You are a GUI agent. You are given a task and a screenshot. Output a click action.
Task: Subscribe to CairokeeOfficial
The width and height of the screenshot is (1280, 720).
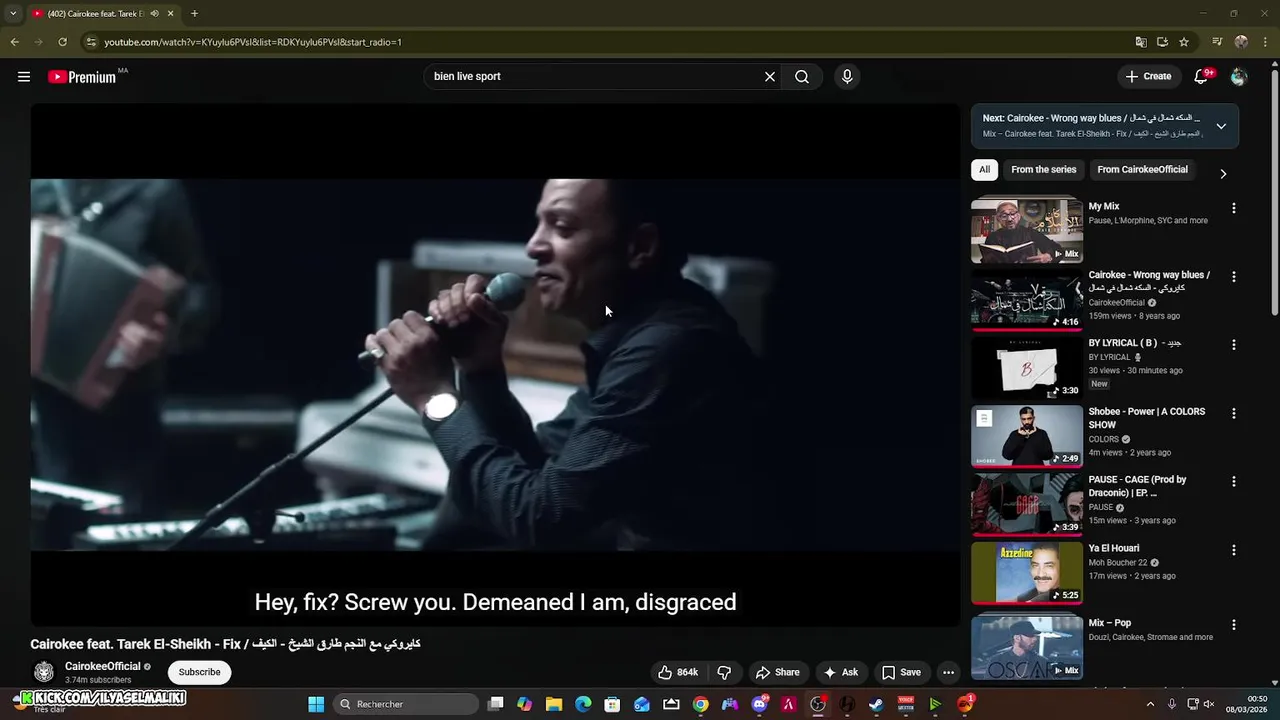tap(199, 672)
